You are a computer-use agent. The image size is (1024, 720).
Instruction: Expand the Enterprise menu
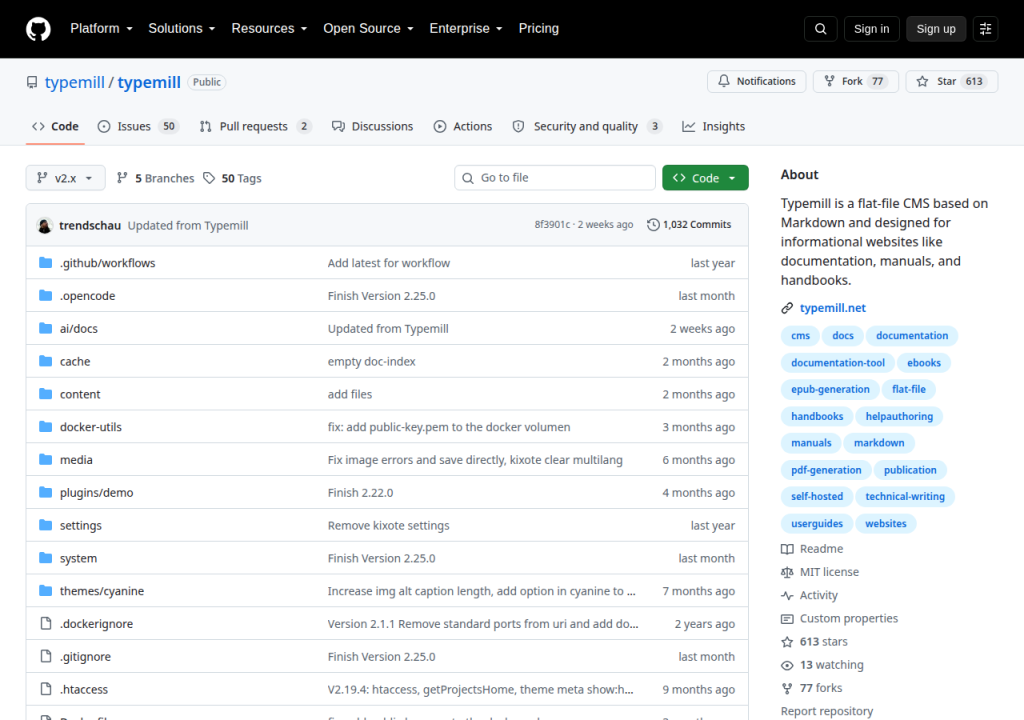click(466, 29)
